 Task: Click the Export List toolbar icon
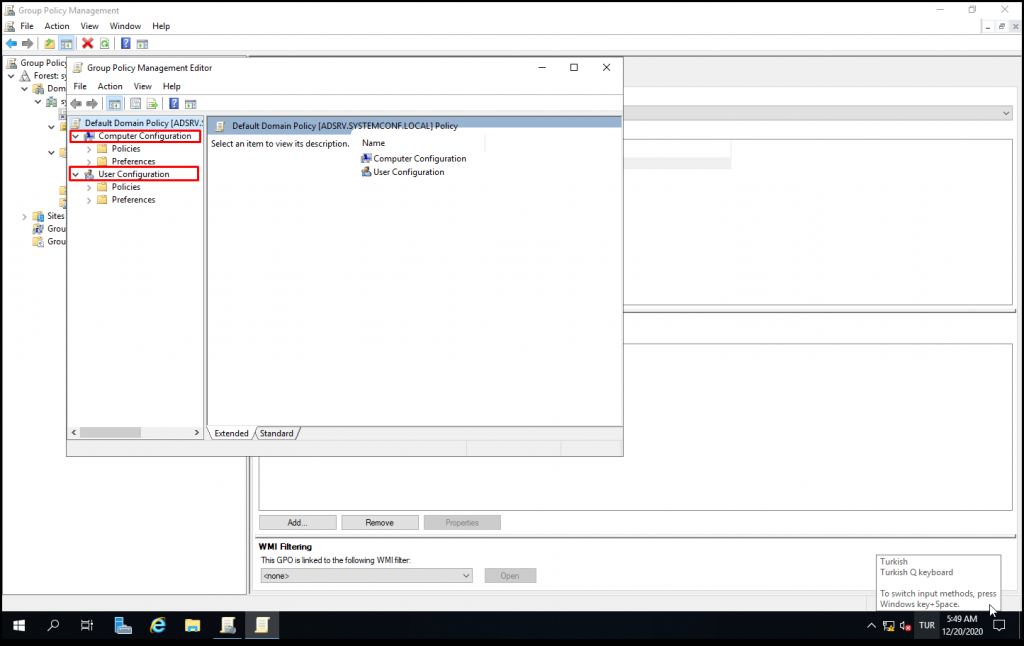151,103
